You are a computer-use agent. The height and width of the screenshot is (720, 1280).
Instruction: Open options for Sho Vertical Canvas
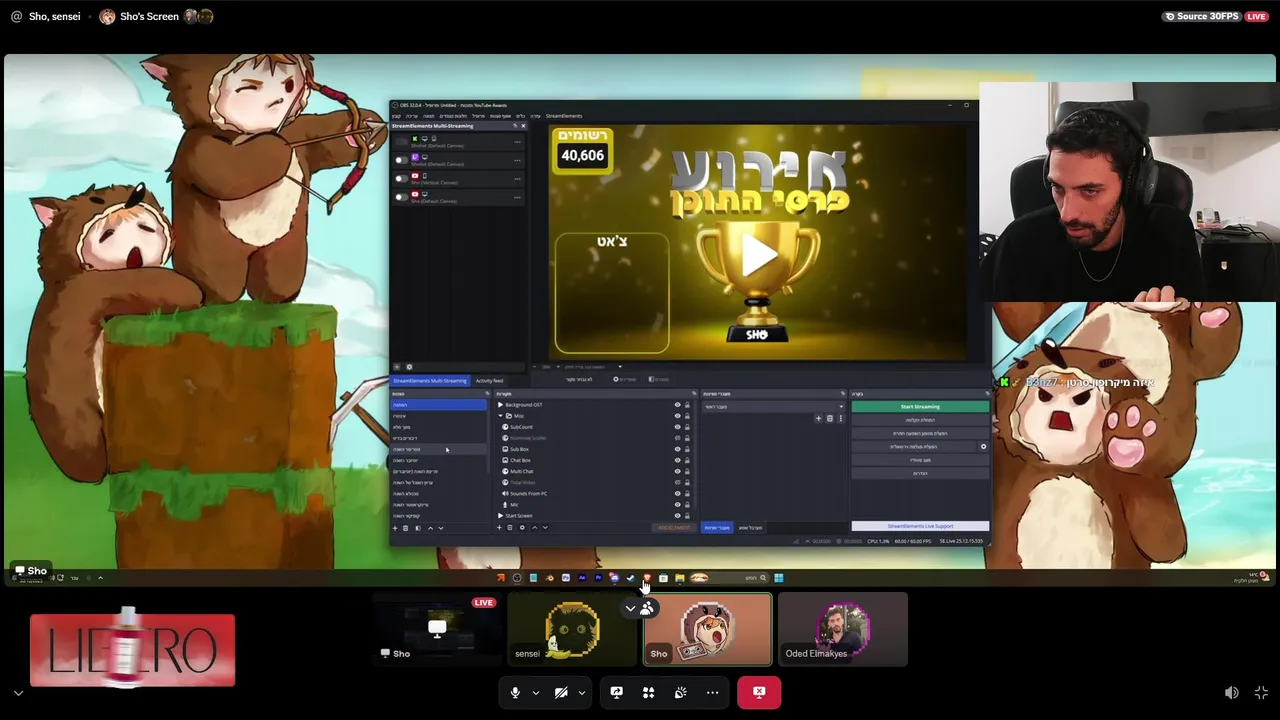tap(517, 179)
